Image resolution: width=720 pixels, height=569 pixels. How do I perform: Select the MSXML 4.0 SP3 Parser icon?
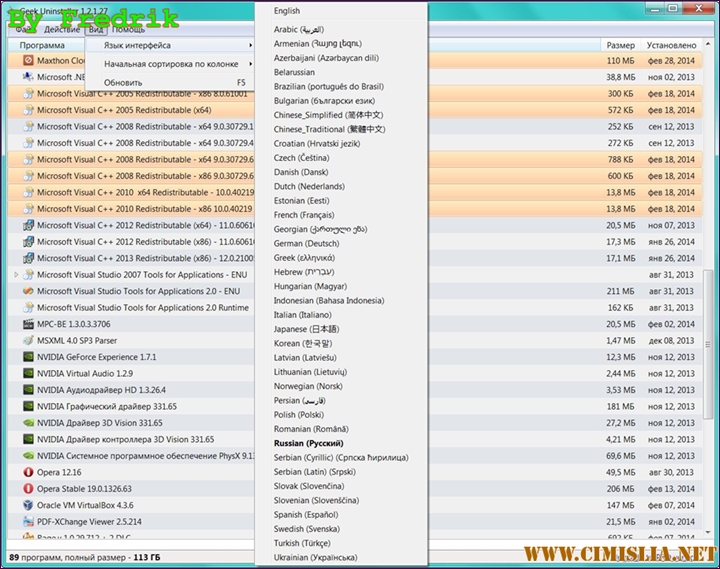click(27, 341)
